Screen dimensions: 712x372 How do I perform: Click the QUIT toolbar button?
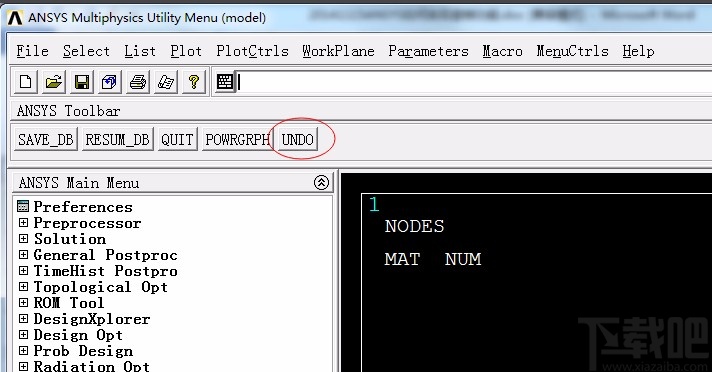tap(177, 139)
